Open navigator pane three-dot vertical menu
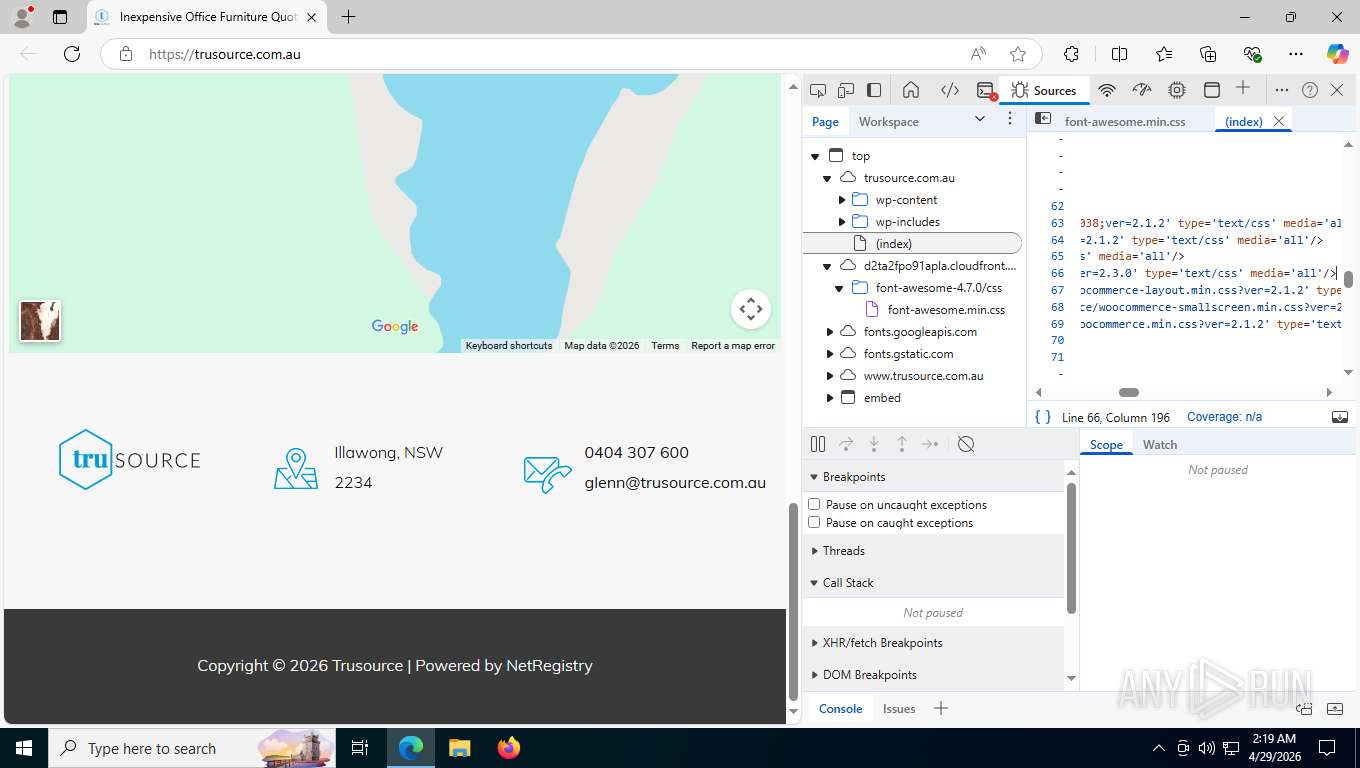 coord(1010,119)
